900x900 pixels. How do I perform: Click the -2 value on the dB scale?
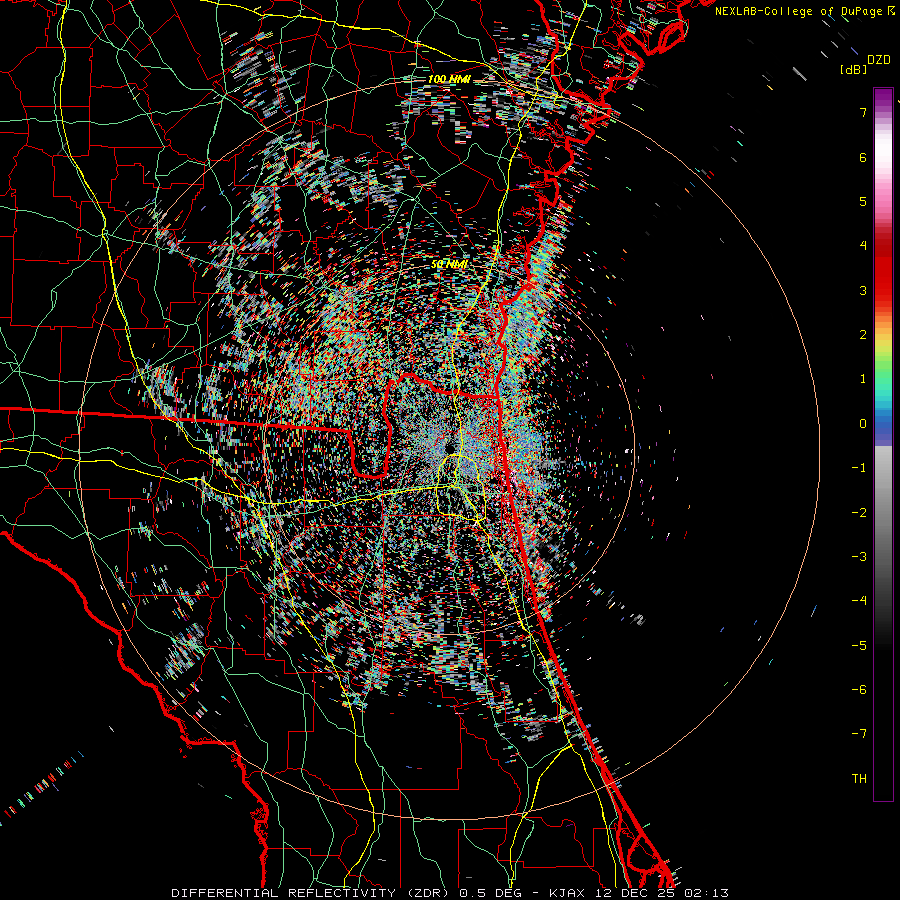tap(859, 513)
